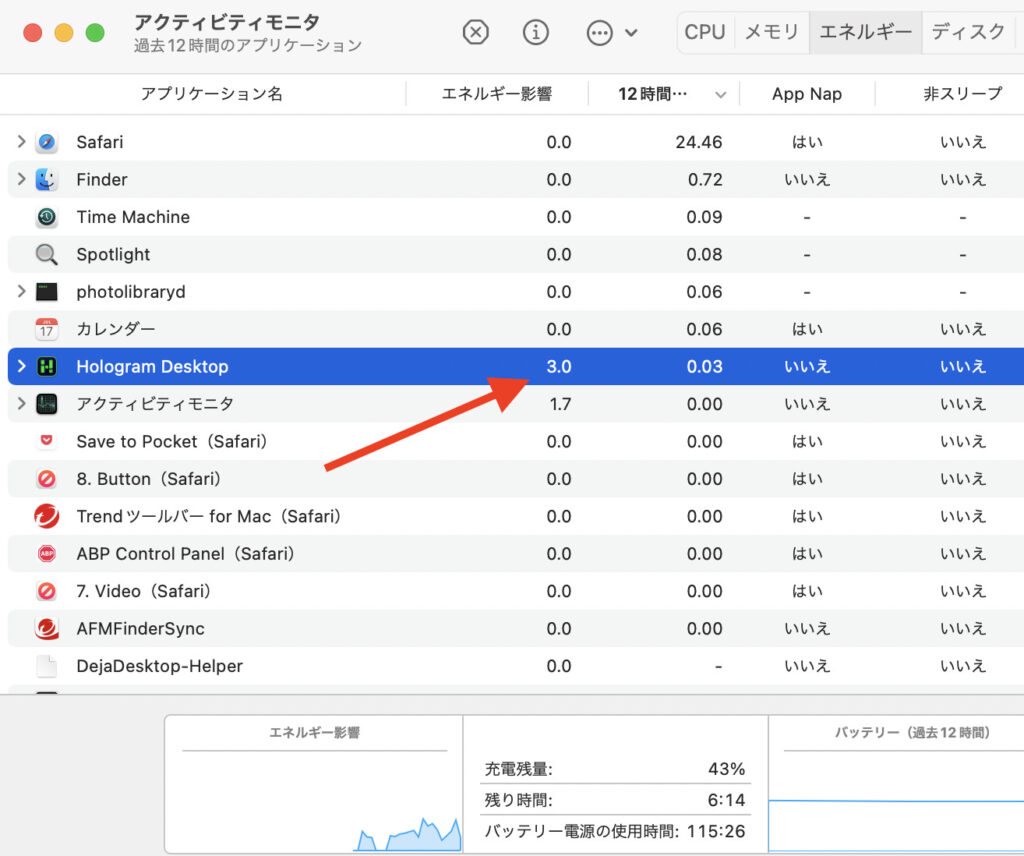This screenshot has height=856, width=1024.
Task: Click the DejaDesktop-Helper document icon
Action: 46,666
